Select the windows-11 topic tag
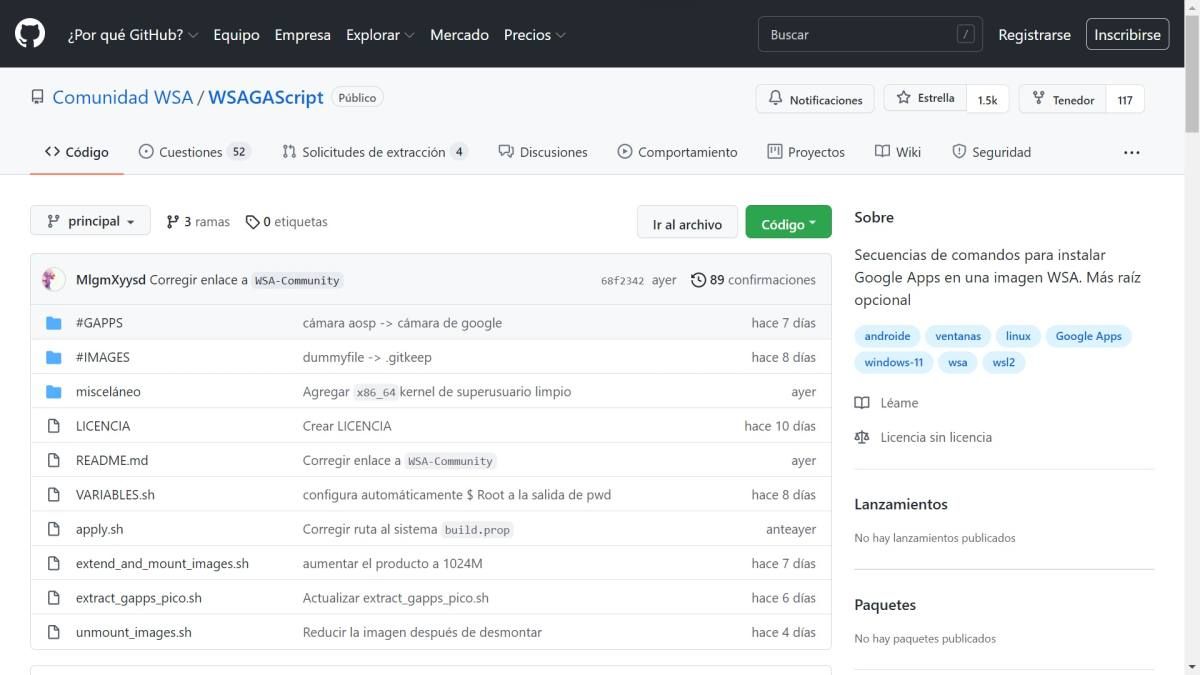1200x675 pixels. click(894, 362)
